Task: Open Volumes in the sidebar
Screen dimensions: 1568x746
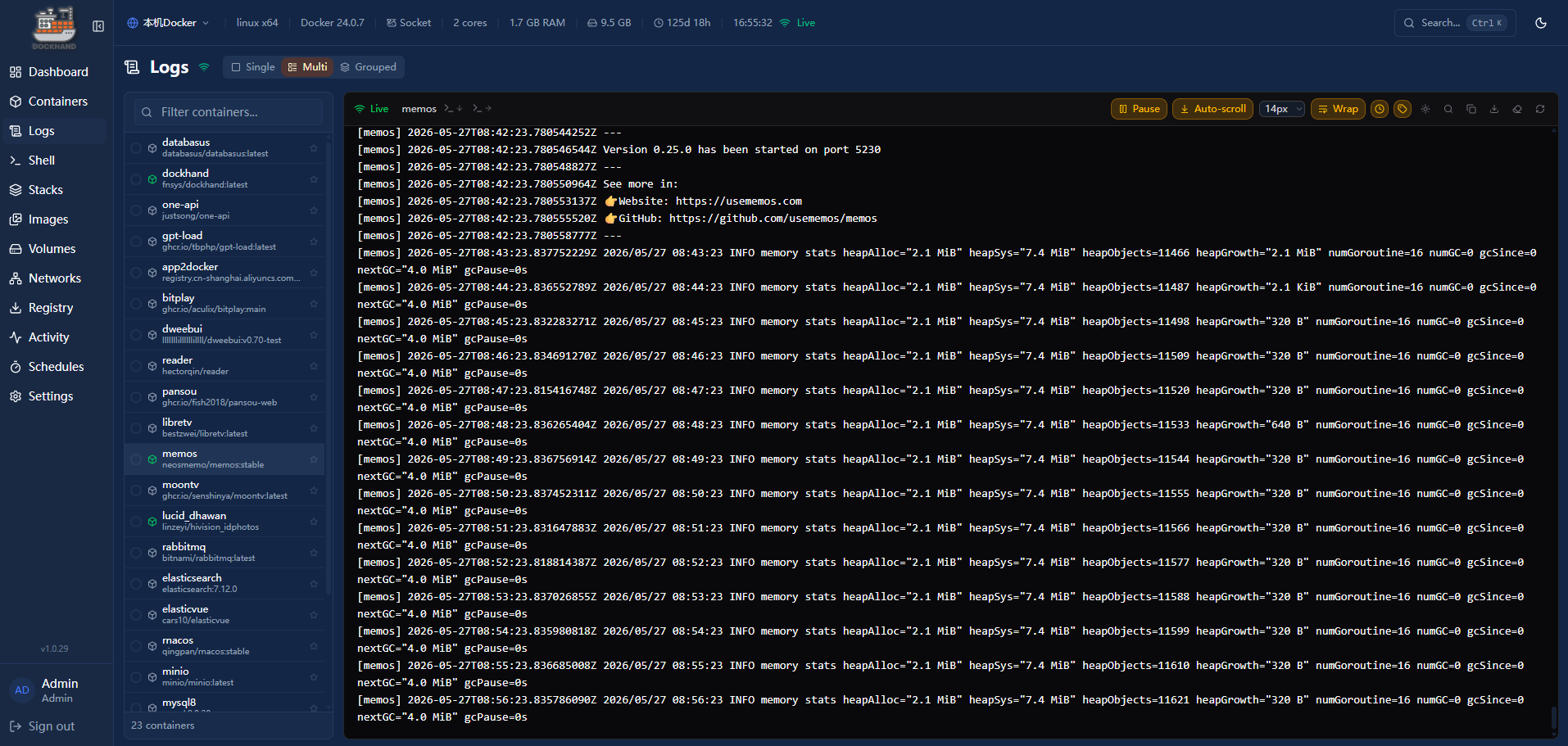Action: (54, 249)
